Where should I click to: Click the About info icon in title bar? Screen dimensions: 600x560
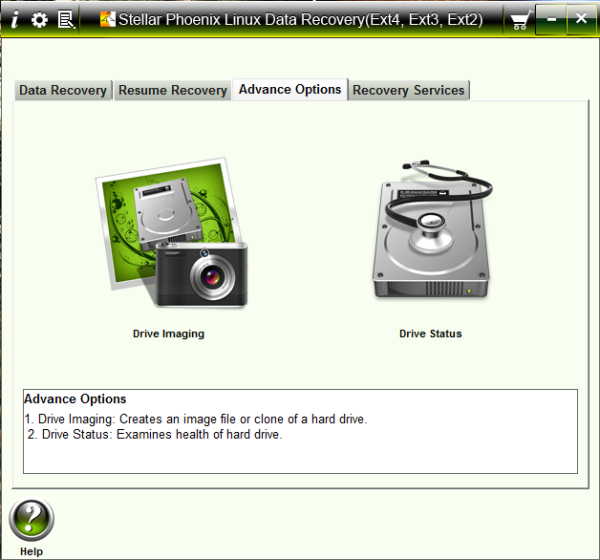click(14, 19)
